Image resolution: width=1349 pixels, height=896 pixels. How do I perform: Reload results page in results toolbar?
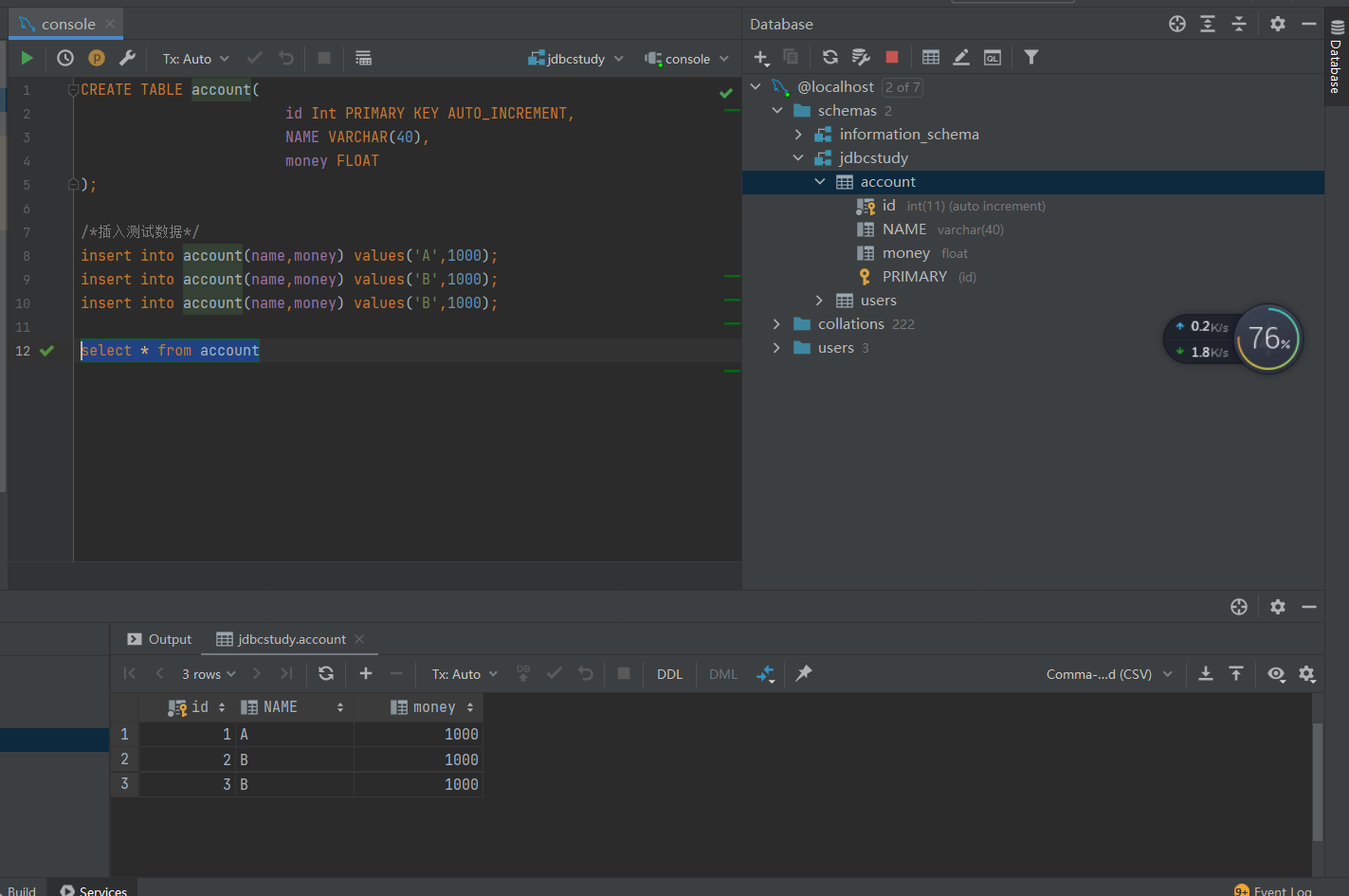tap(326, 673)
